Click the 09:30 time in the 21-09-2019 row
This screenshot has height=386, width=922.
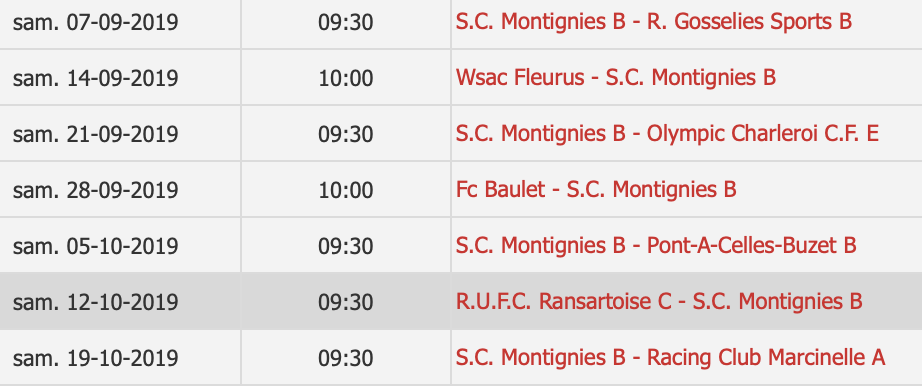[346, 135]
